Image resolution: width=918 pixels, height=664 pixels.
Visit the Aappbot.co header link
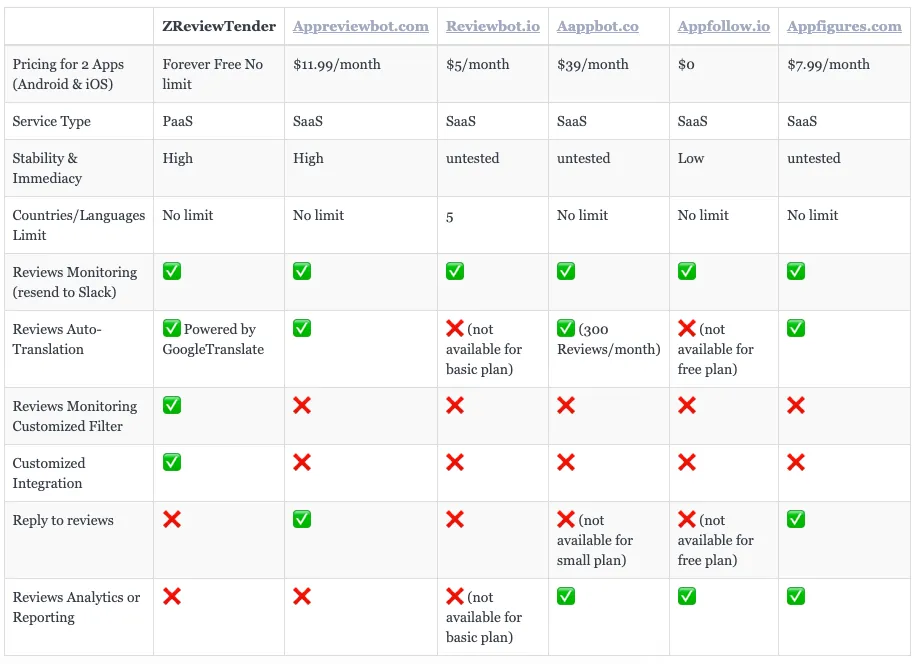click(x=597, y=26)
